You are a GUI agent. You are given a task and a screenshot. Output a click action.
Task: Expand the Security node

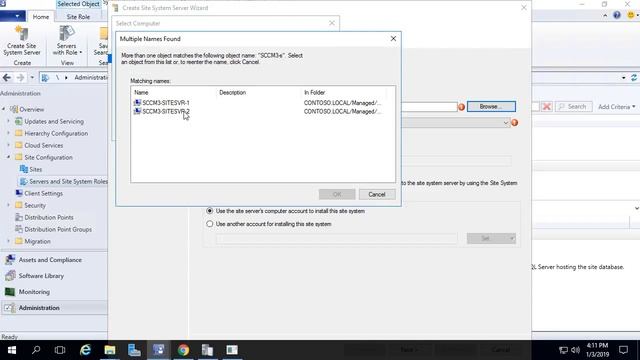click(8, 205)
